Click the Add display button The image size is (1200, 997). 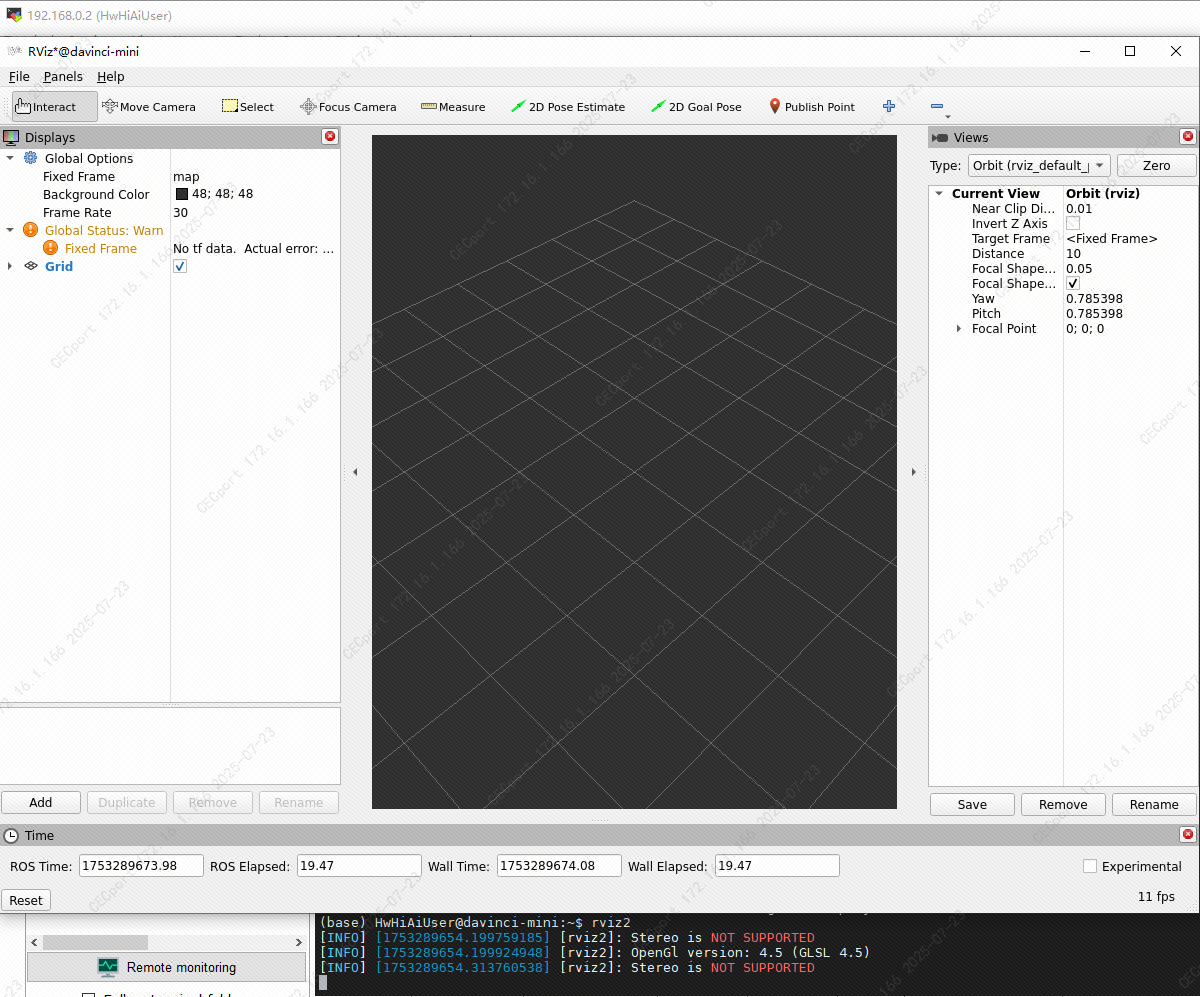coord(41,802)
